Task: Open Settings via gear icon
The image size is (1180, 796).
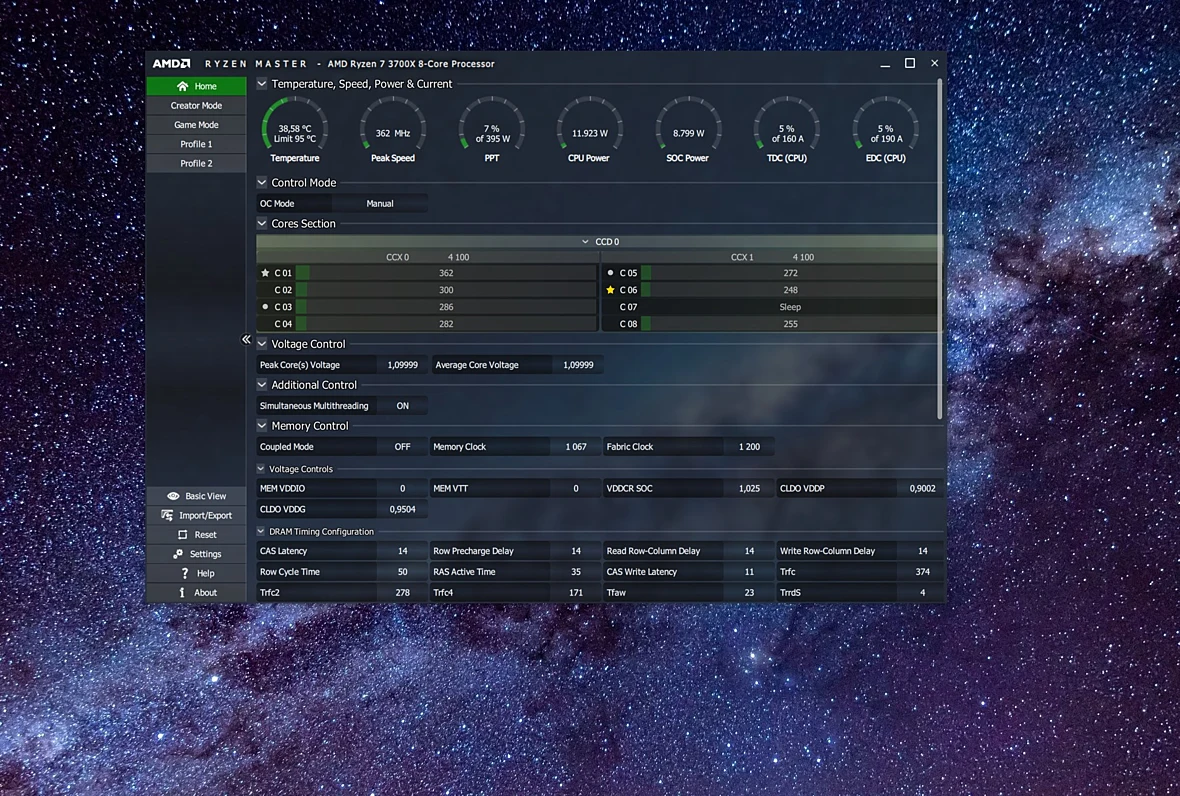Action: [178, 554]
